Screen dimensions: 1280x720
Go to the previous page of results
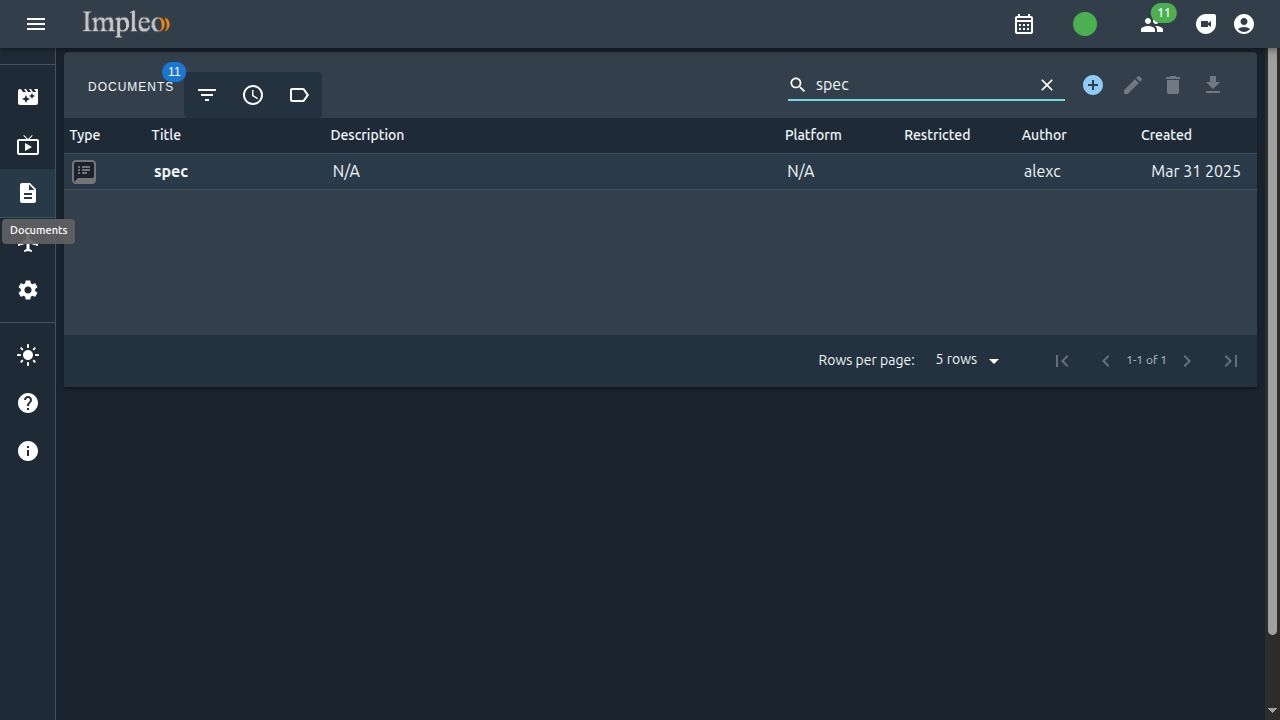pos(1105,361)
